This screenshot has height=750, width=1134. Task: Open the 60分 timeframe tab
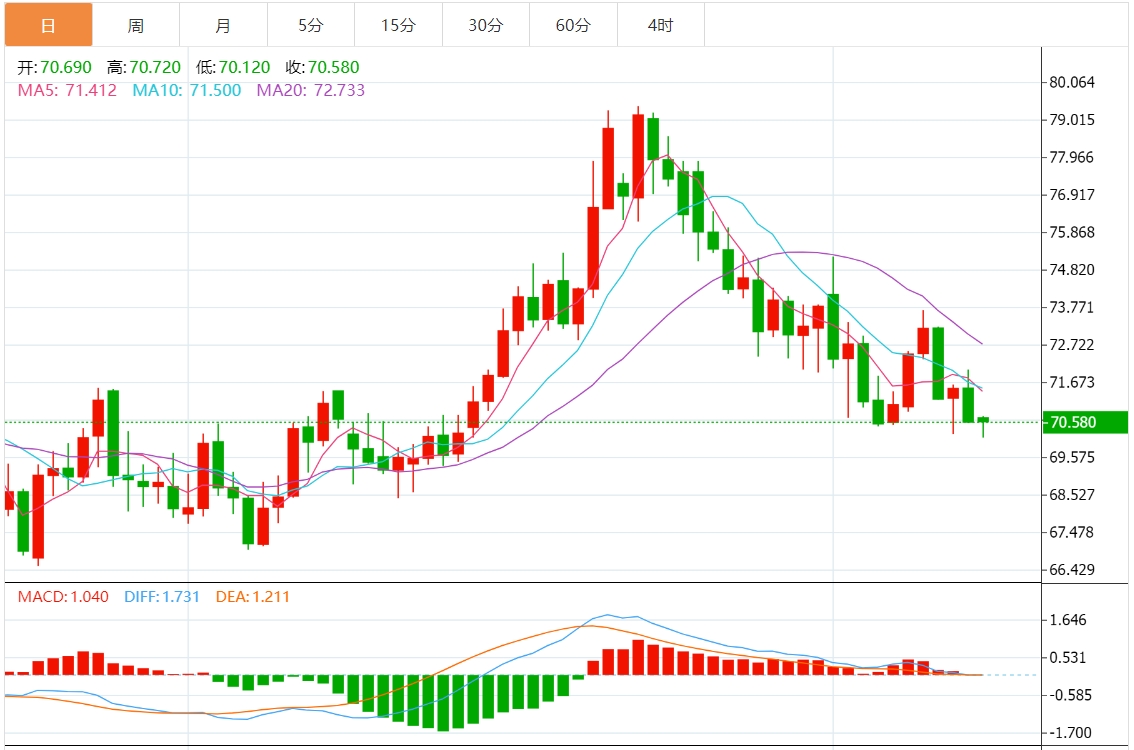[x=574, y=25]
